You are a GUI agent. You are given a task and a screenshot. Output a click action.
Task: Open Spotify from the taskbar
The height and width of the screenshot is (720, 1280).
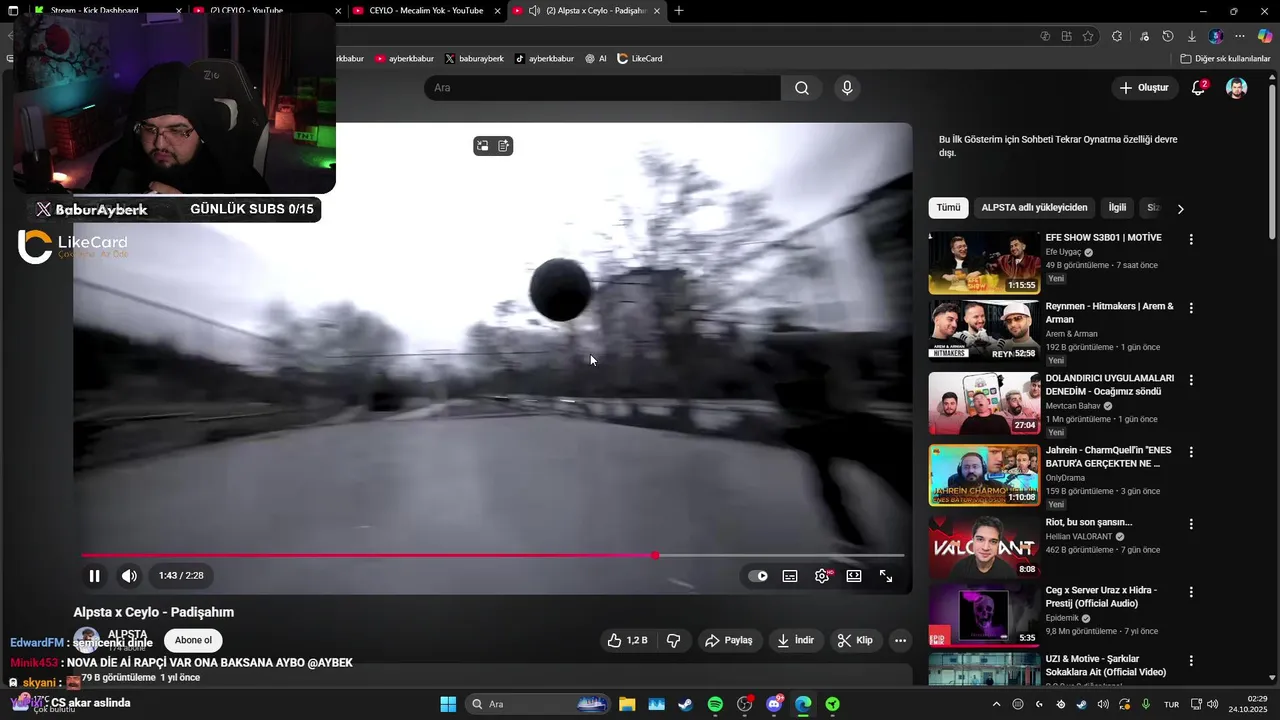(x=715, y=704)
